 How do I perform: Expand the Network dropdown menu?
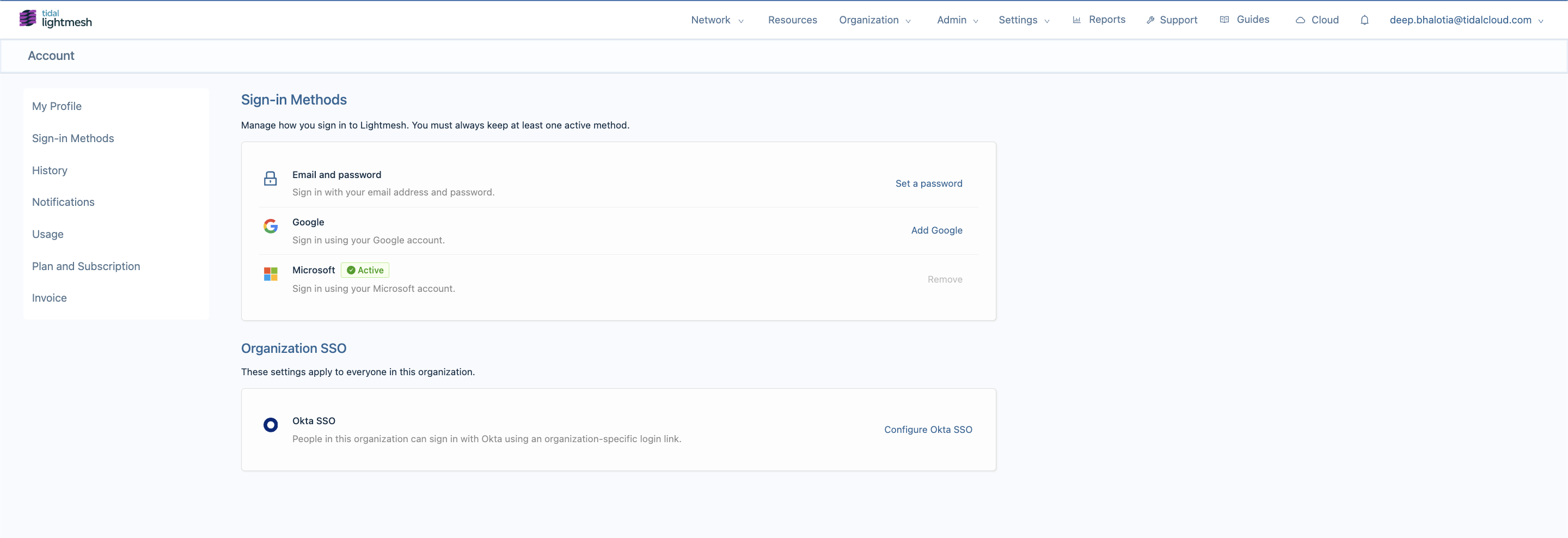point(717,20)
